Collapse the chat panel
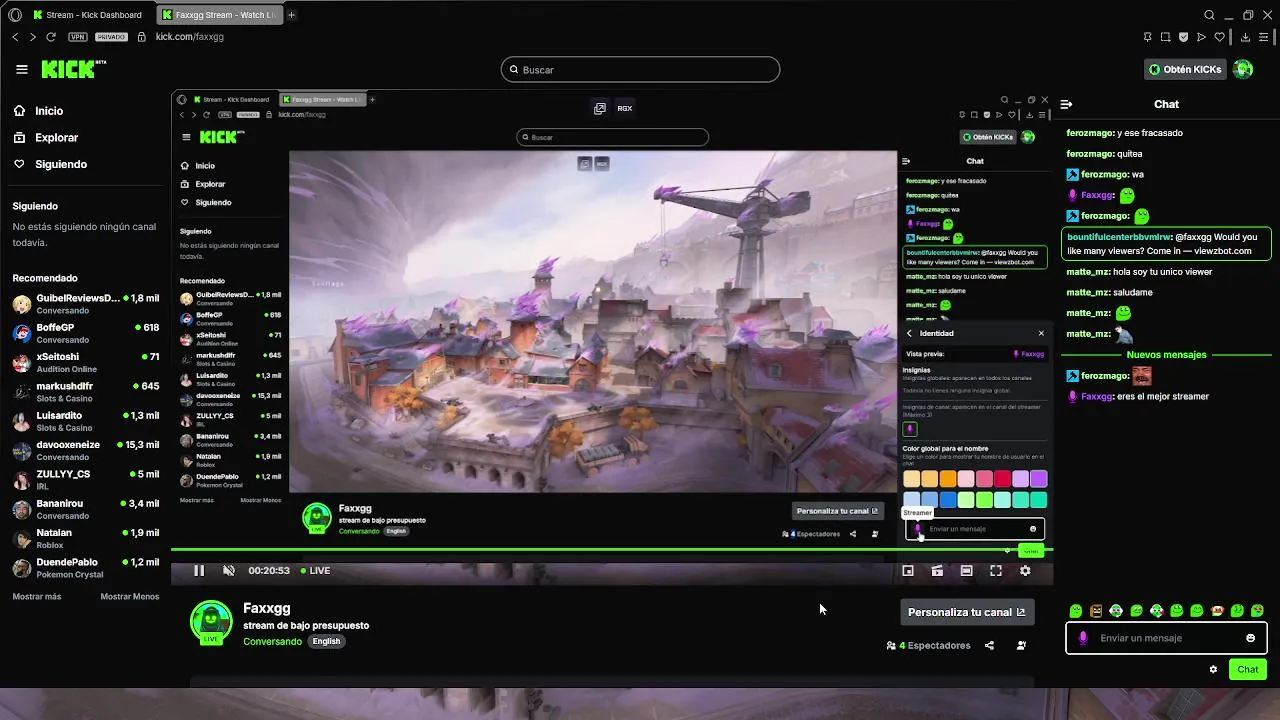Image resolution: width=1280 pixels, height=720 pixels. 1066,104
